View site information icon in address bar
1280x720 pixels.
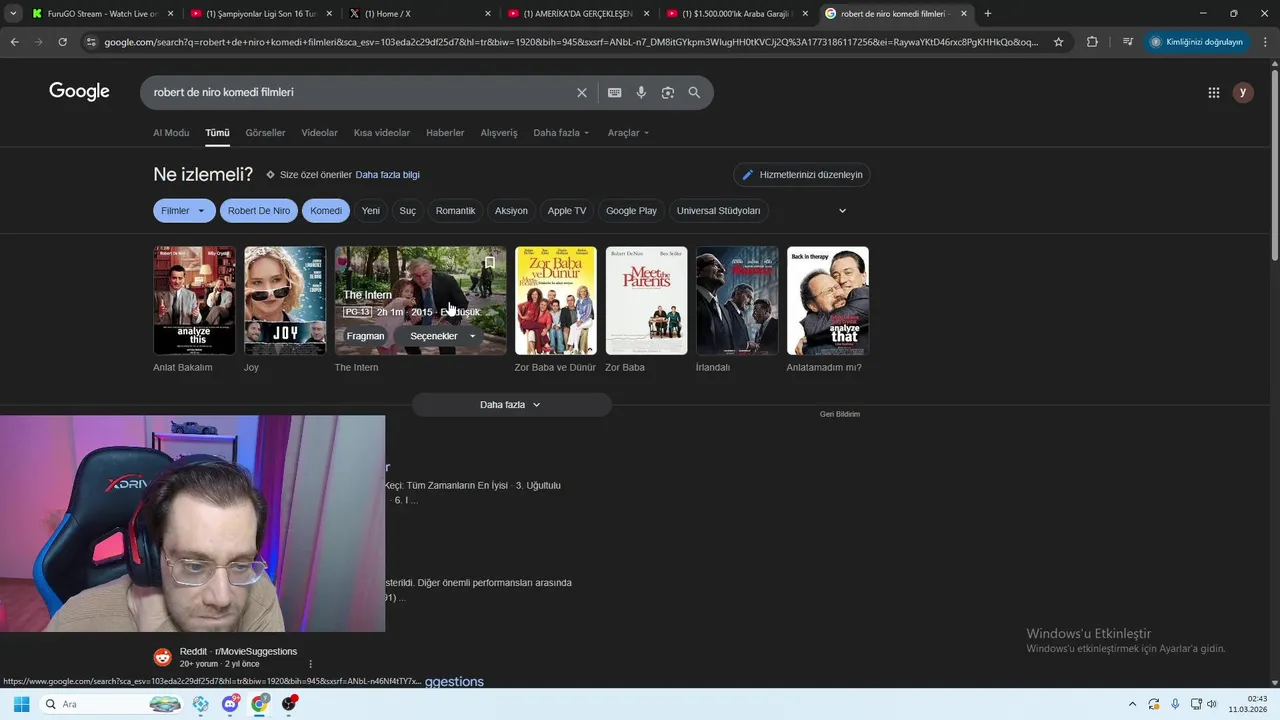point(91,42)
